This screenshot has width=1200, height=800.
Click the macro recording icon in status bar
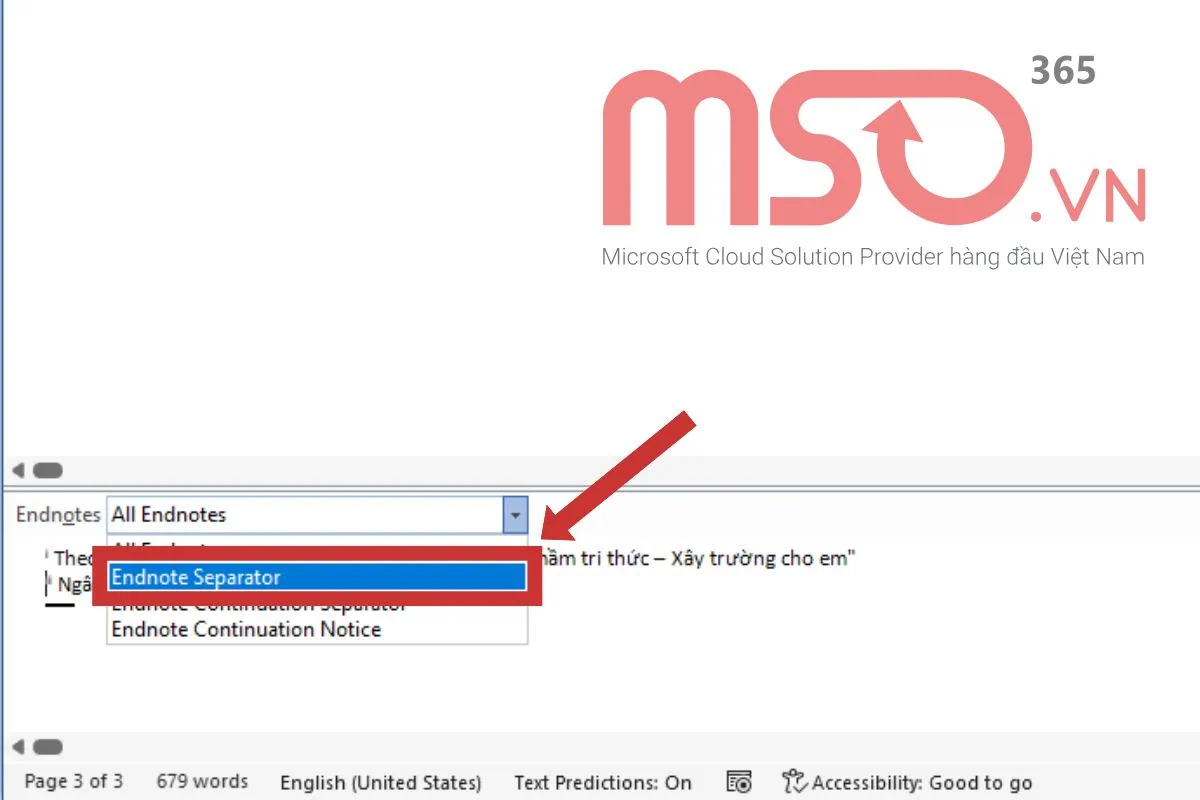pyautogui.click(x=739, y=782)
